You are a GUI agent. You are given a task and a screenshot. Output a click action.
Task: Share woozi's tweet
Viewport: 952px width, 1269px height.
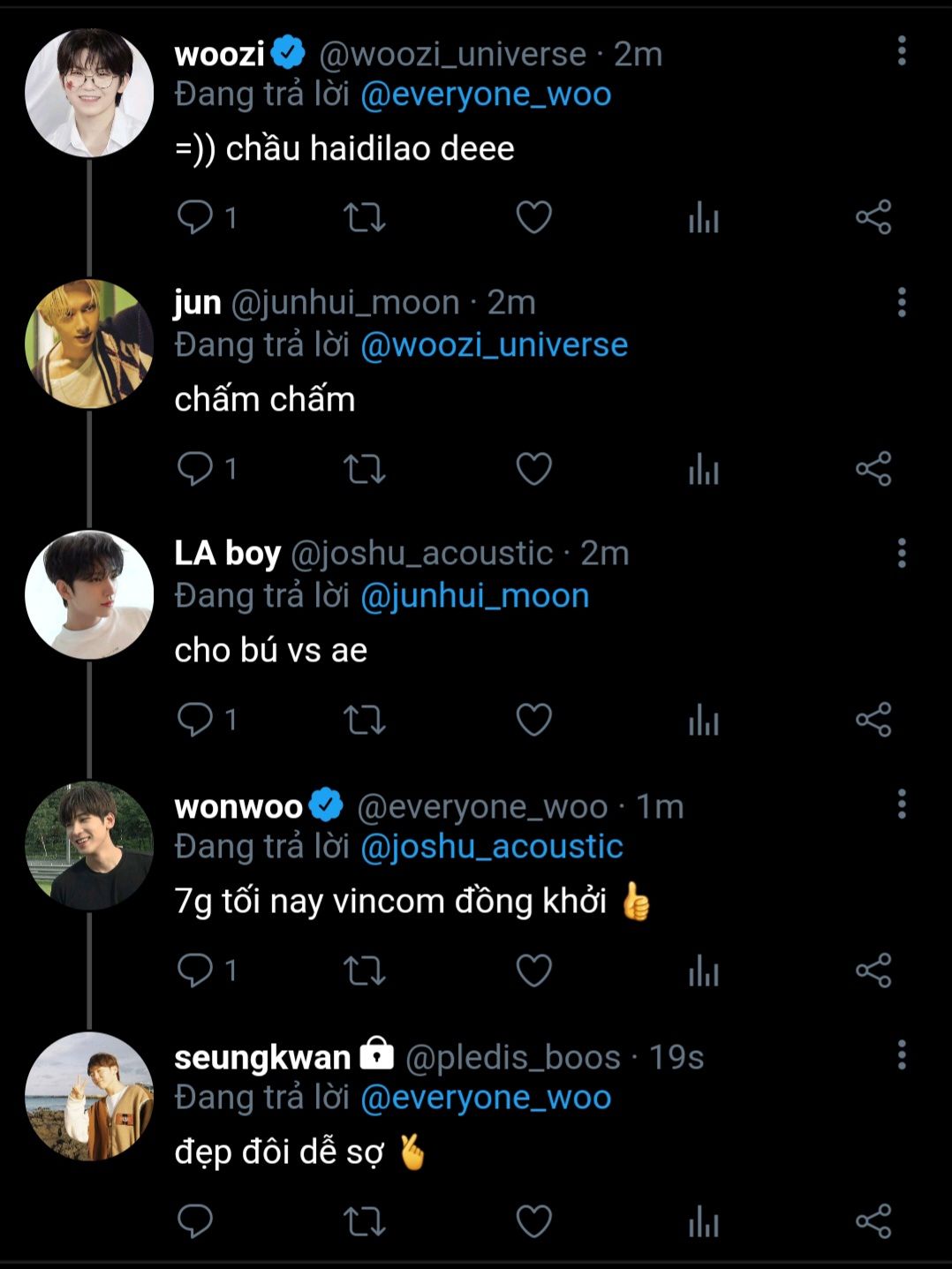[873, 217]
